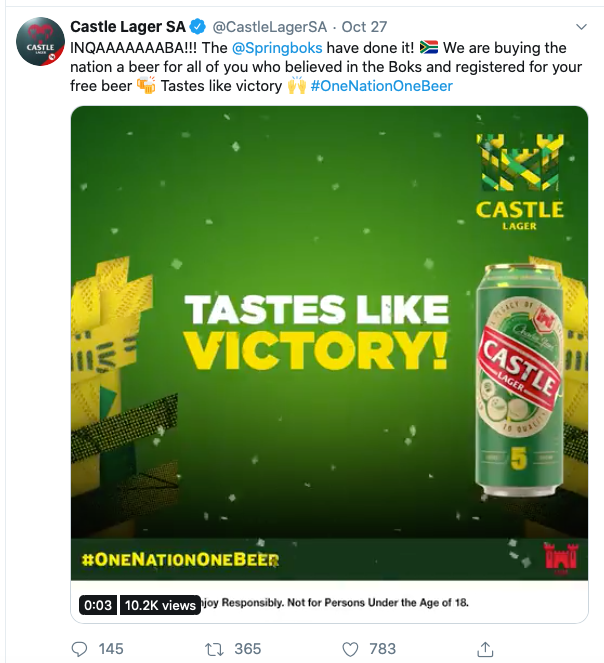The image size is (604, 663).
Task: Click the 0:03 video duration badge
Action: click(x=99, y=605)
